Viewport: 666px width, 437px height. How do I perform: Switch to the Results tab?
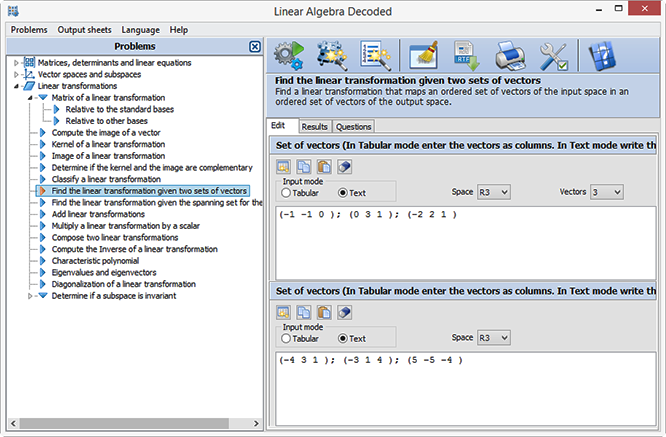coord(315,127)
